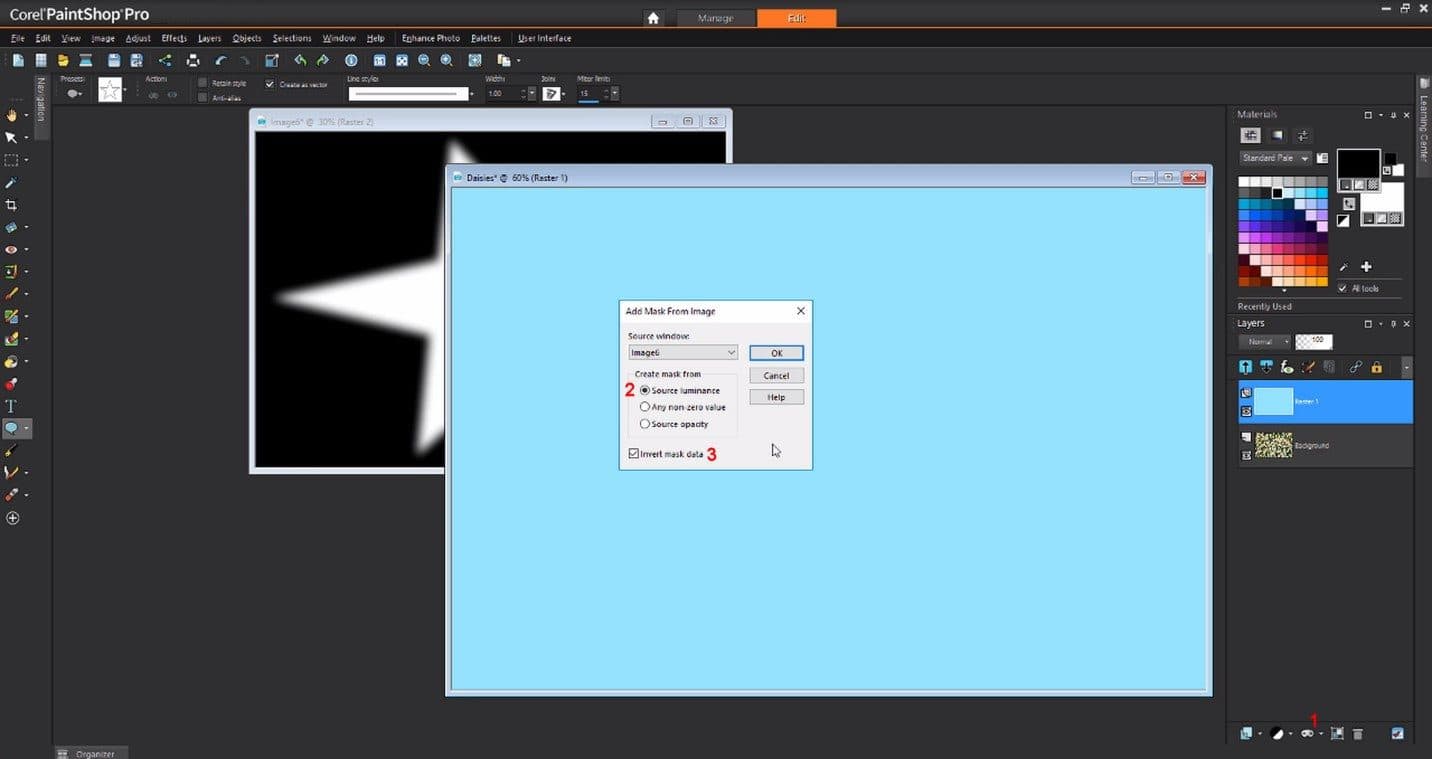Click the layer Lock icon
The image size is (1432, 759).
(1377, 367)
